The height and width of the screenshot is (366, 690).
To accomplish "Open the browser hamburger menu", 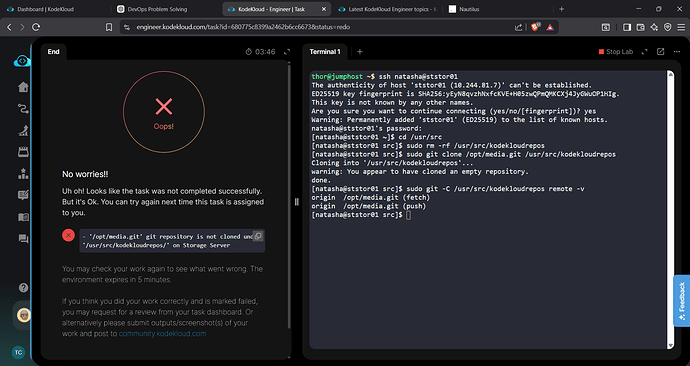I will [681, 27].
